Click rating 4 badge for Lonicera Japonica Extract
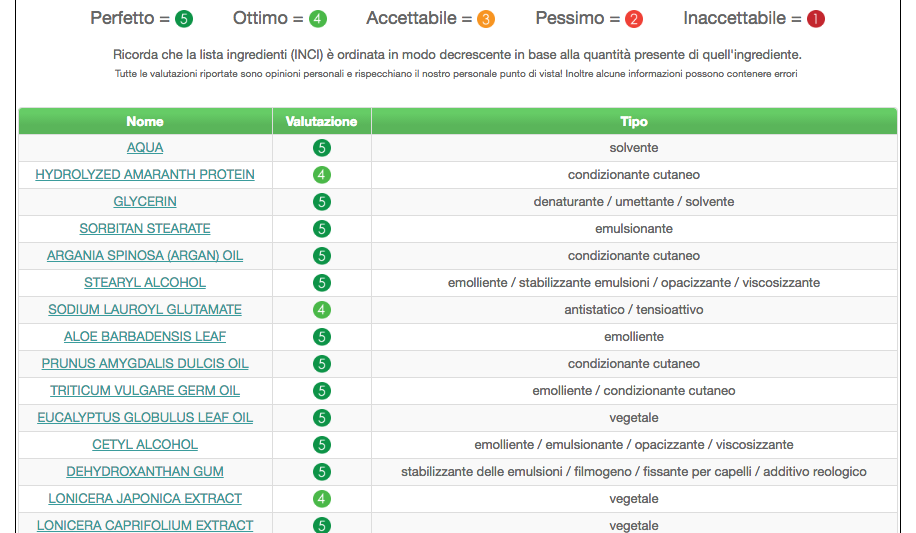 tap(321, 499)
